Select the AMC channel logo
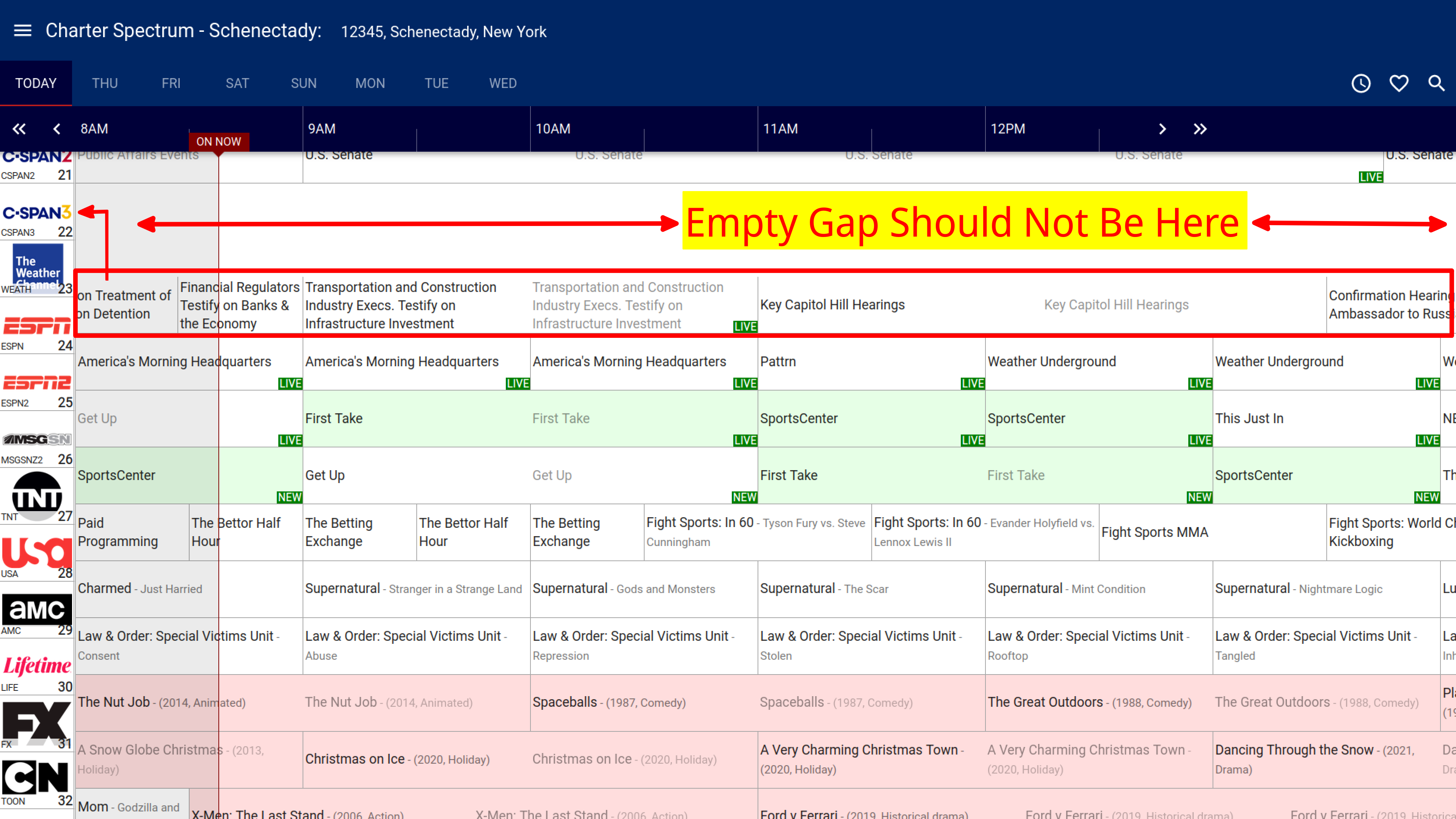The width and height of the screenshot is (1456, 819). [x=37, y=609]
